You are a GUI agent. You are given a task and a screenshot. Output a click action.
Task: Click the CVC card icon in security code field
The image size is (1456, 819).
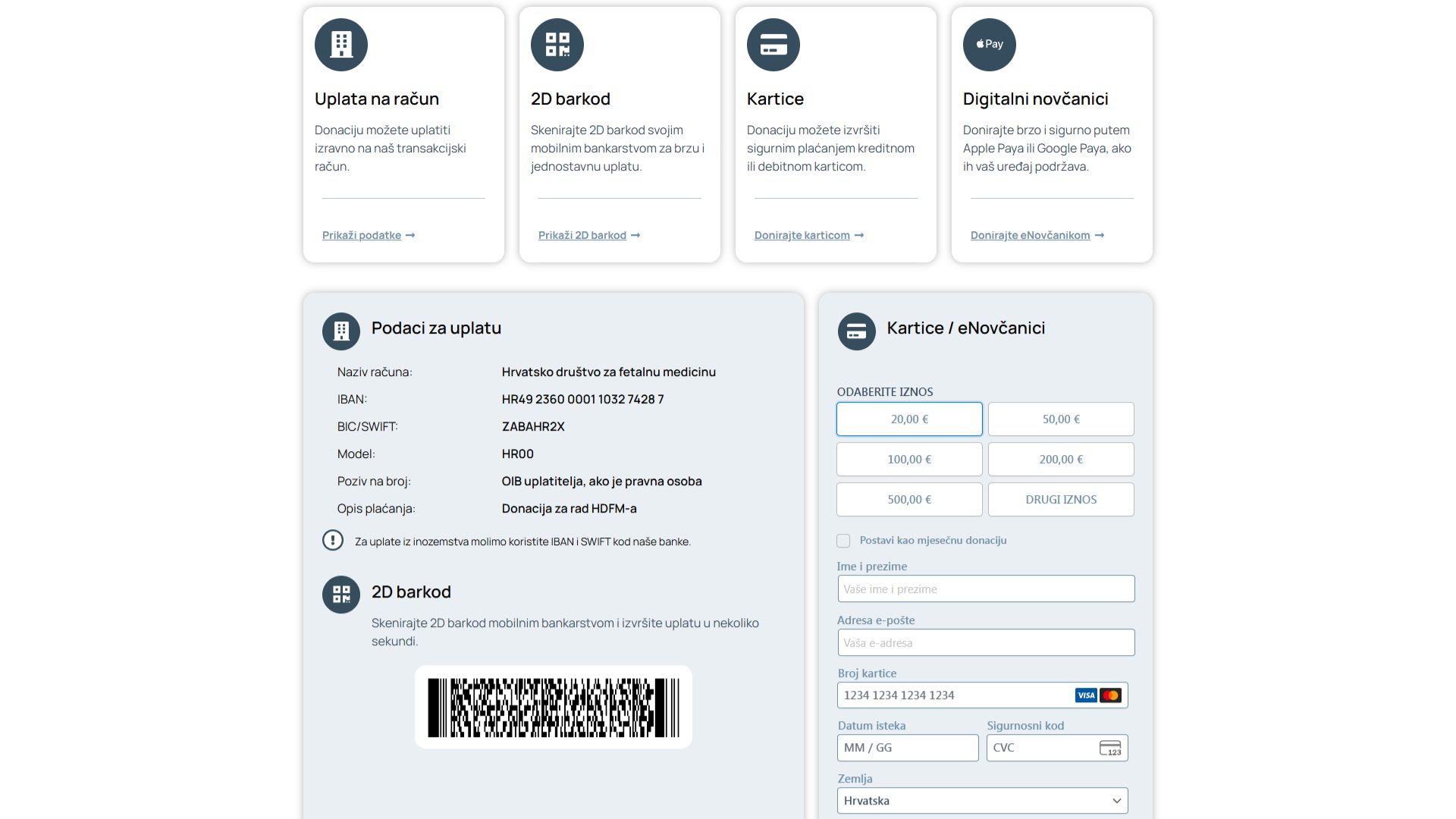(1110, 748)
